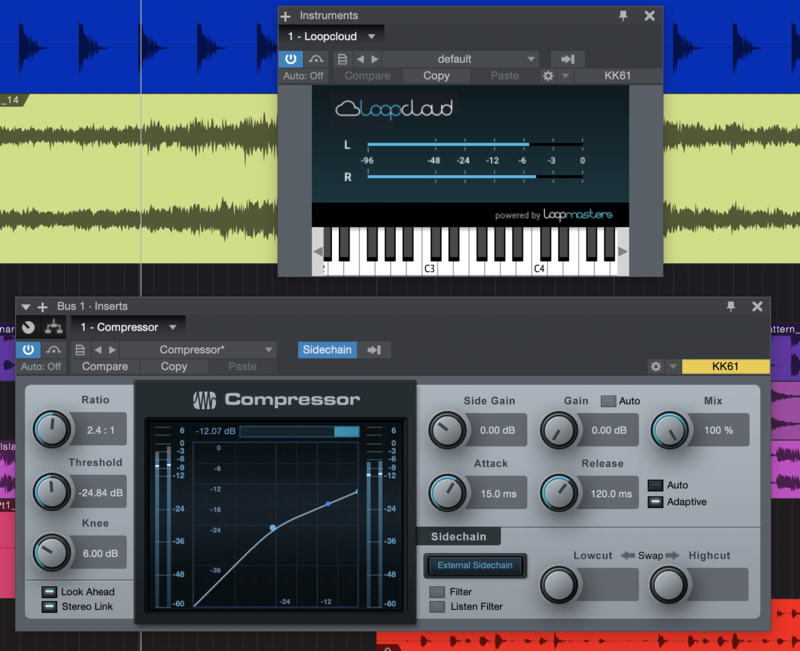Switch to the '1 - Compressor' insert tab
The image size is (800, 651).
[x=120, y=328]
